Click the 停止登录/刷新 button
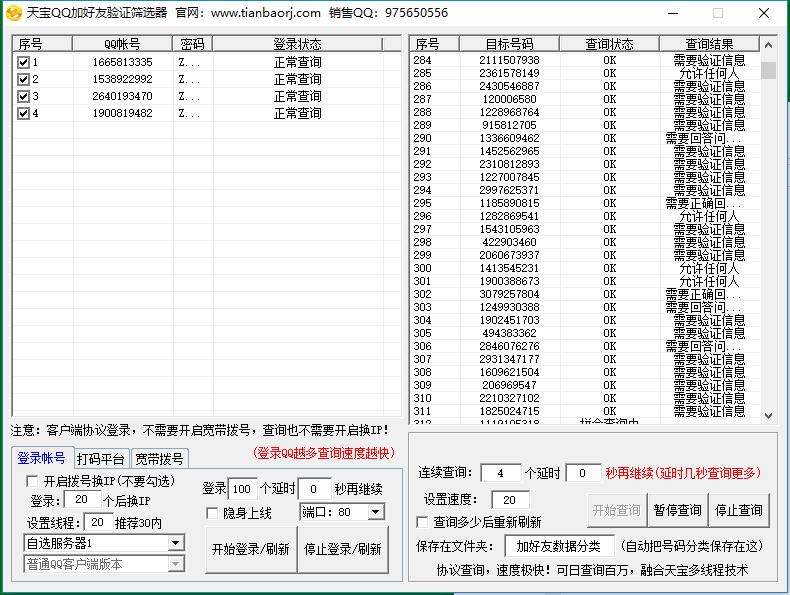The image size is (790, 595). (343, 550)
